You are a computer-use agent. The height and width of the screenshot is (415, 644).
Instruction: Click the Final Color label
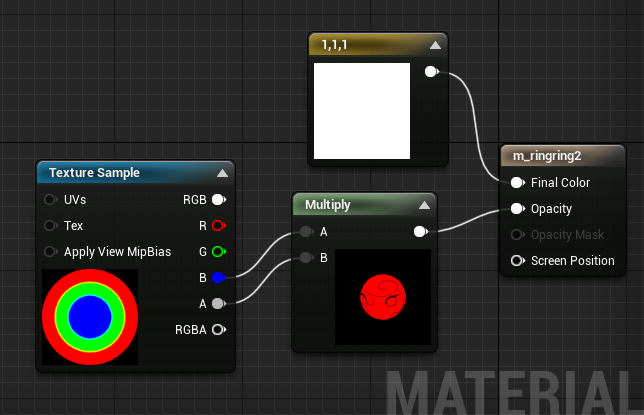pos(560,182)
